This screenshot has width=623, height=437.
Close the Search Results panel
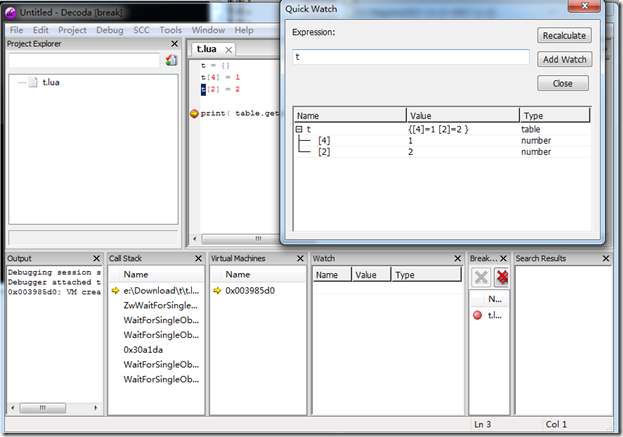click(x=606, y=259)
